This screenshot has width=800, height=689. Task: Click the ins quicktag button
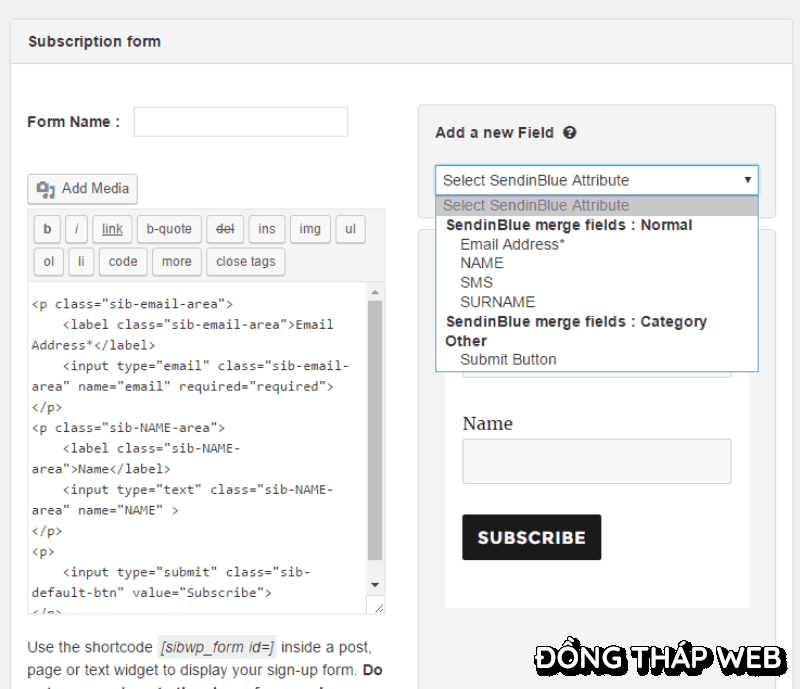point(267,229)
